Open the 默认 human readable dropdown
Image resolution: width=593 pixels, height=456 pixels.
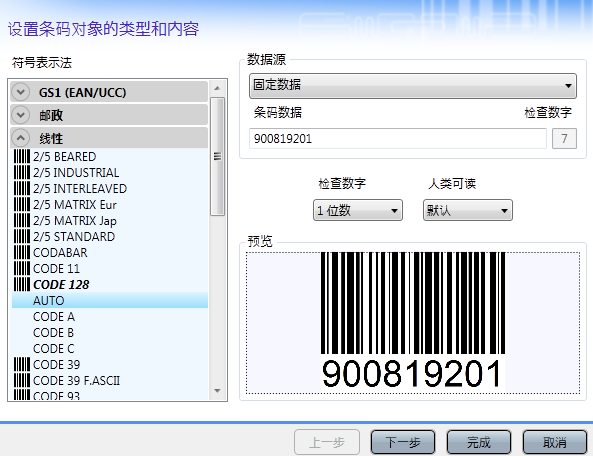[467, 210]
